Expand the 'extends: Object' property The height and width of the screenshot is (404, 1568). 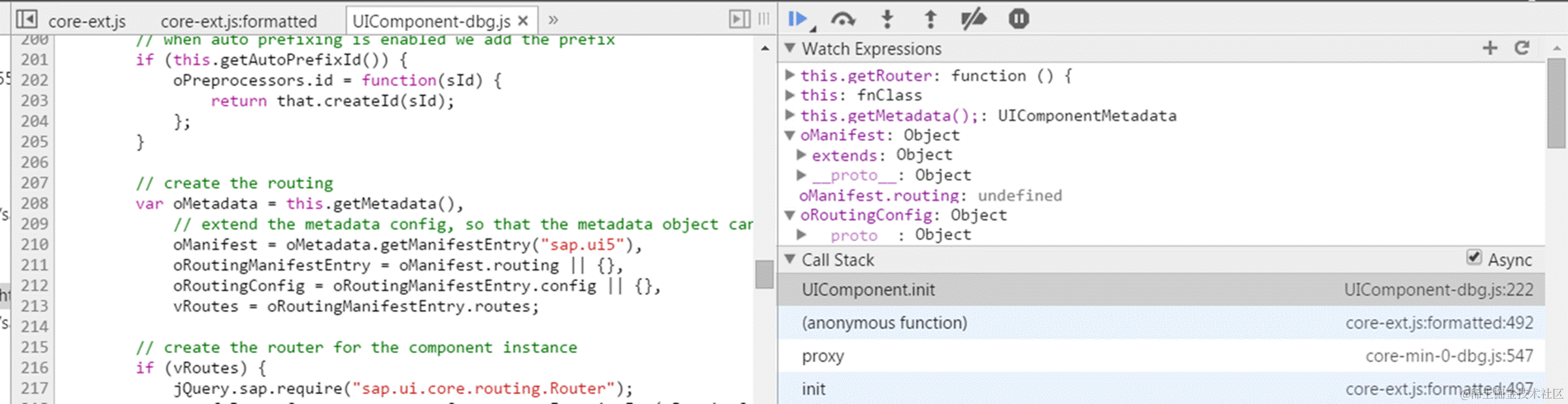click(801, 155)
